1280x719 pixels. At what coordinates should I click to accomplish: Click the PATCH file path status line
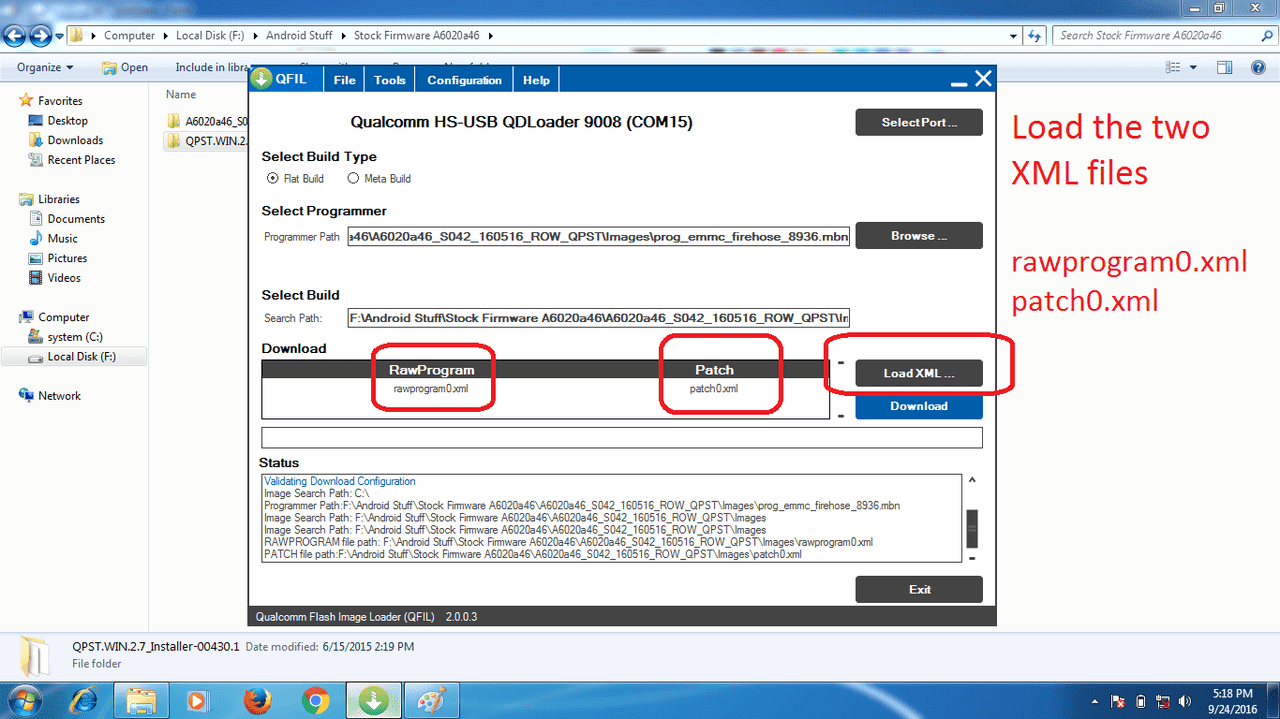click(533, 554)
